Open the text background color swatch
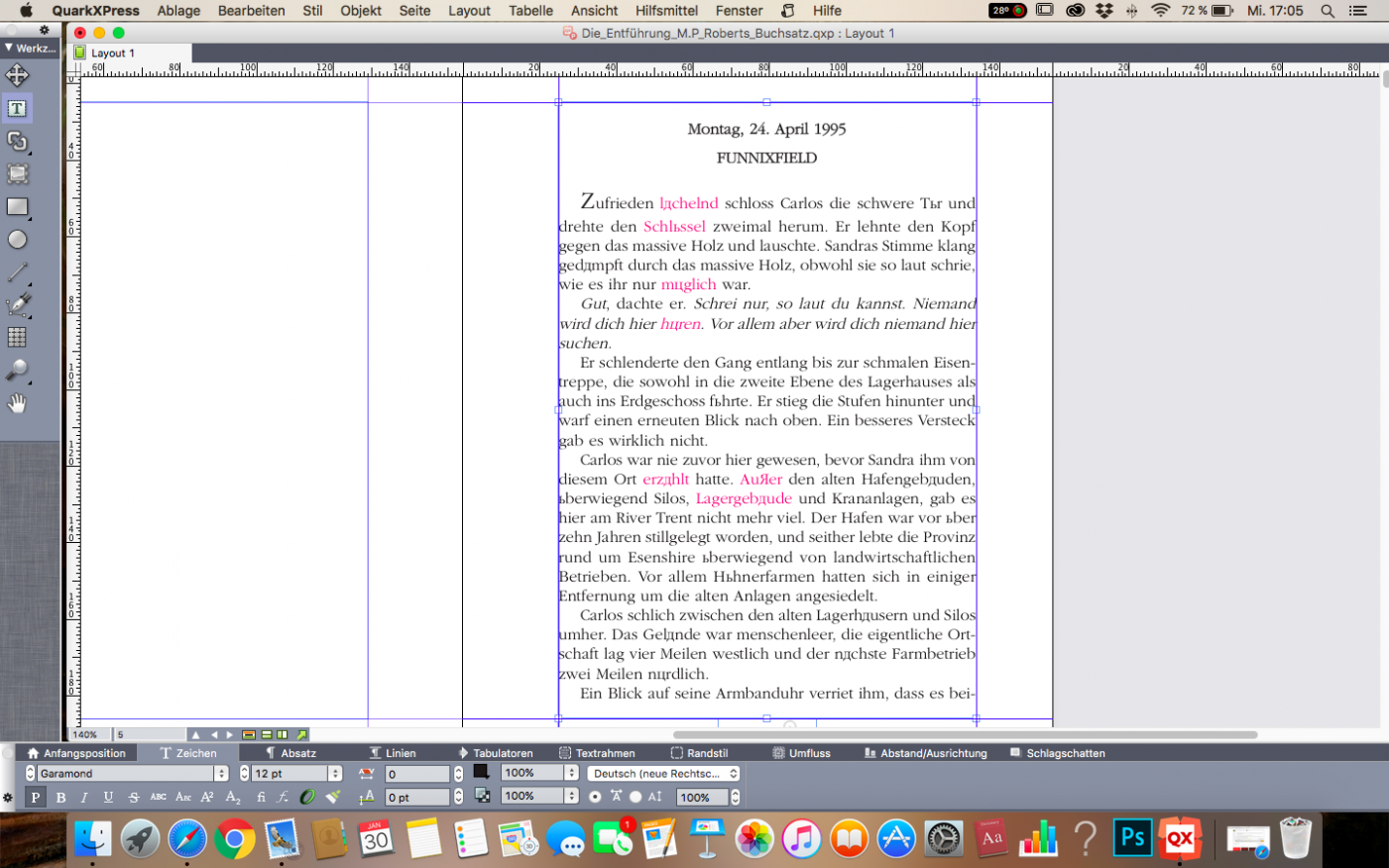The height and width of the screenshot is (868, 1389). pos(482,795)
